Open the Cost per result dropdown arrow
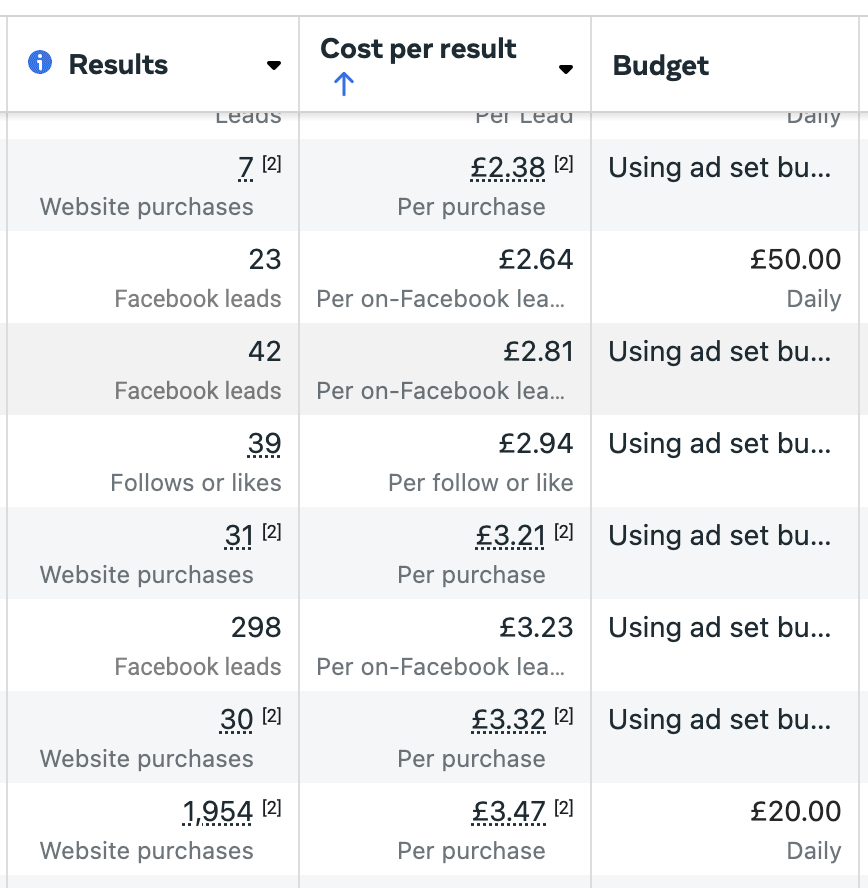 click(565, 69)
